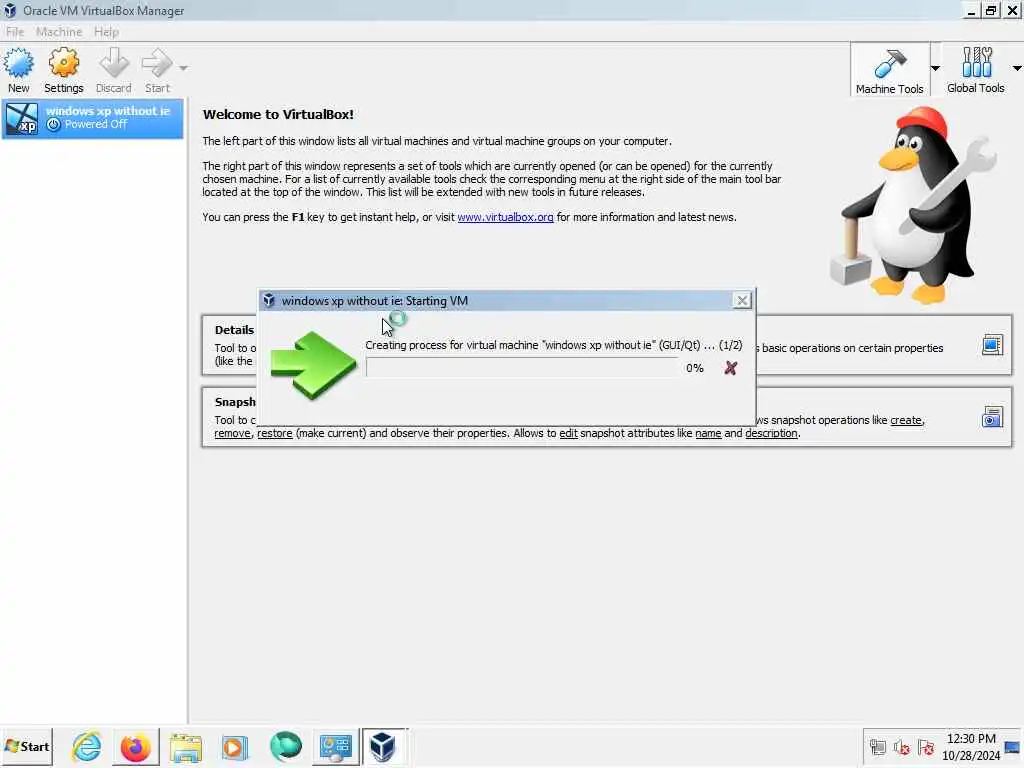Follow the 'description' attribute link
Image resolution: width=1024 pixels, height=768 pixels.
pos(771,433)
